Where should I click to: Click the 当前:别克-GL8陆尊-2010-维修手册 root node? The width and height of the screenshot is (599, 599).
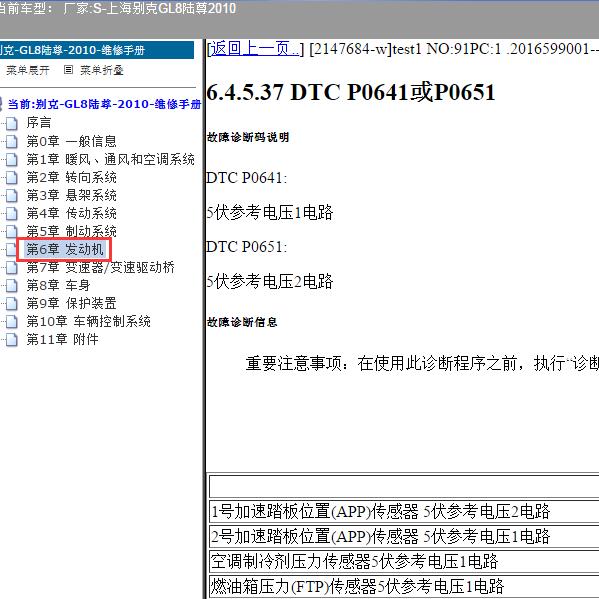tap(104, 104)
